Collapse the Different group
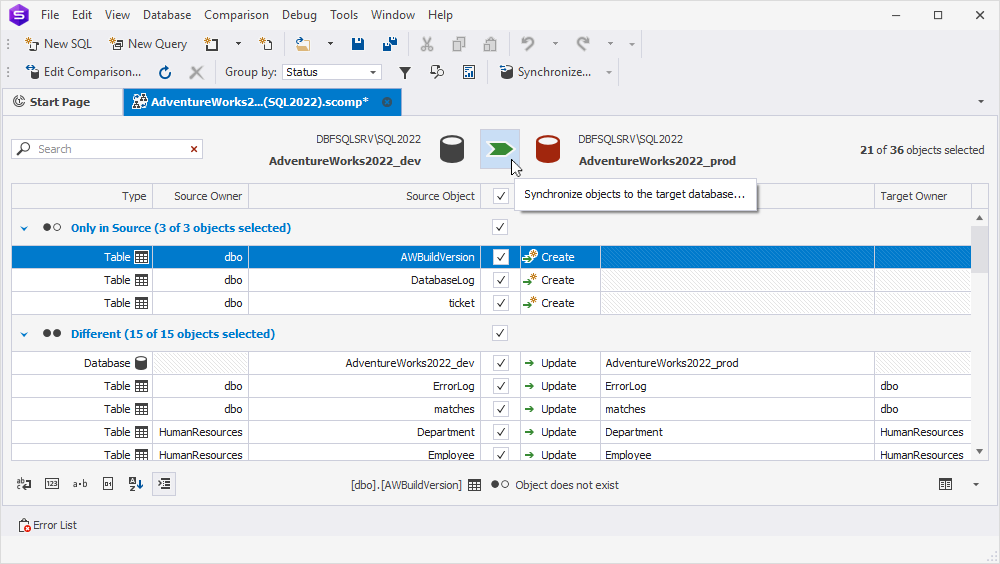The image size is (1000, 564). coord(24,334)
